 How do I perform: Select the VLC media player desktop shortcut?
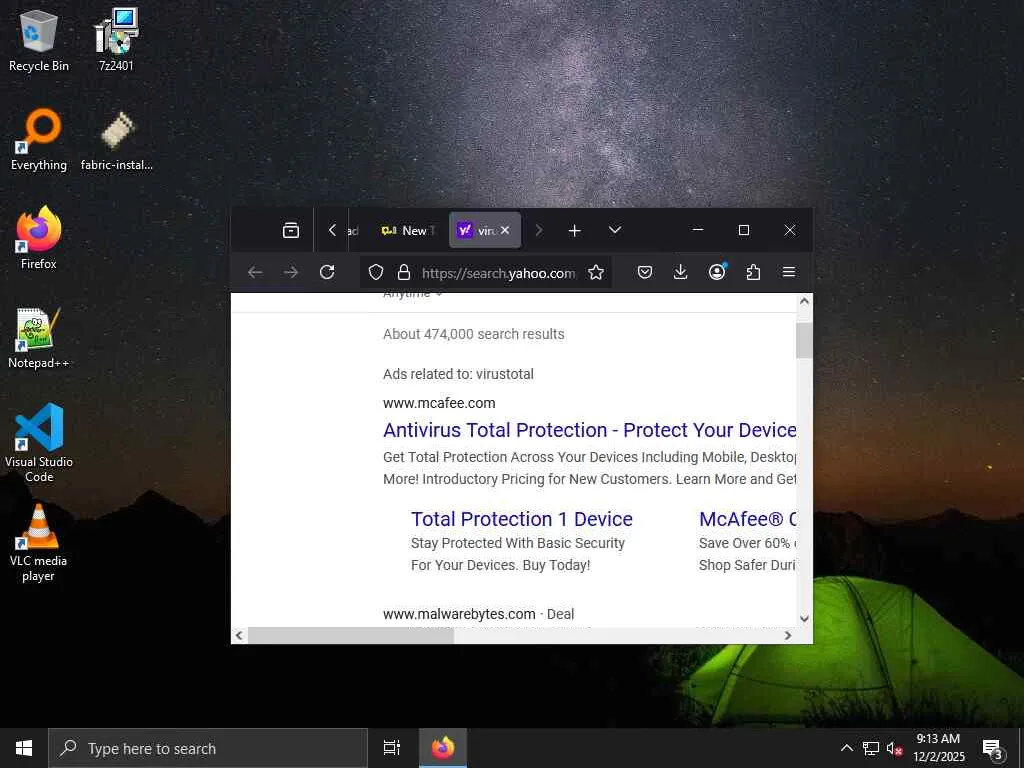coord(39,543)
